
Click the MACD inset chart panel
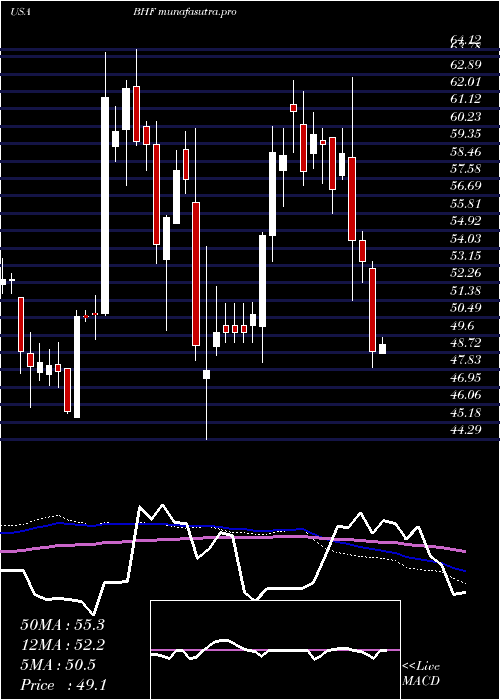275,650
